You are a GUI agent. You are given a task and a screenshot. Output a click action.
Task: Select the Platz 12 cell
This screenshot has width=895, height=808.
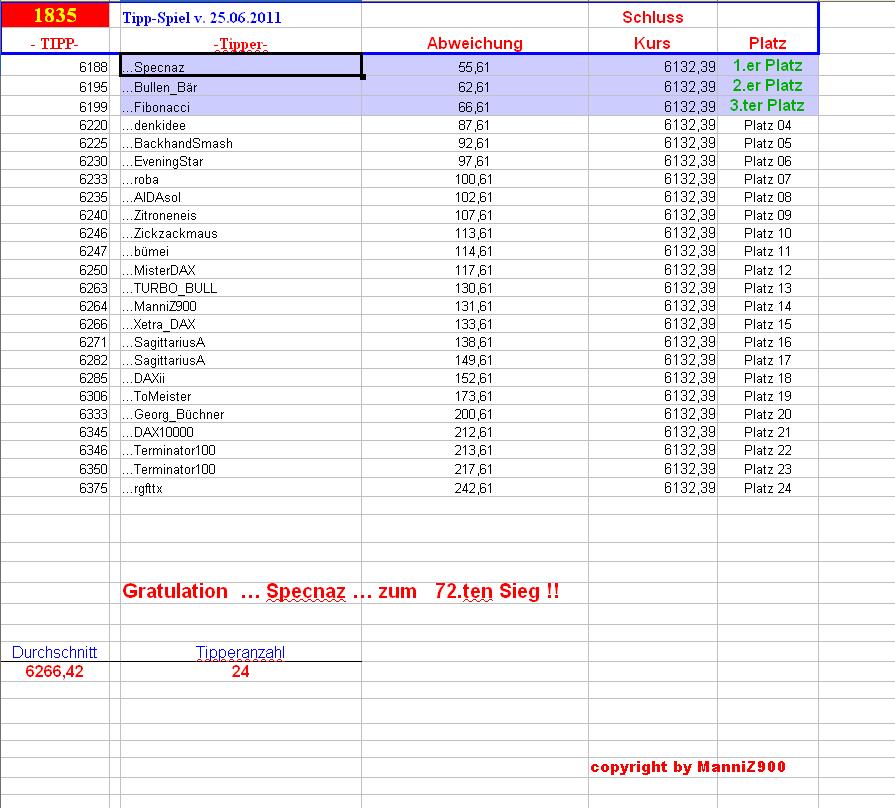(x=767, y=270)
